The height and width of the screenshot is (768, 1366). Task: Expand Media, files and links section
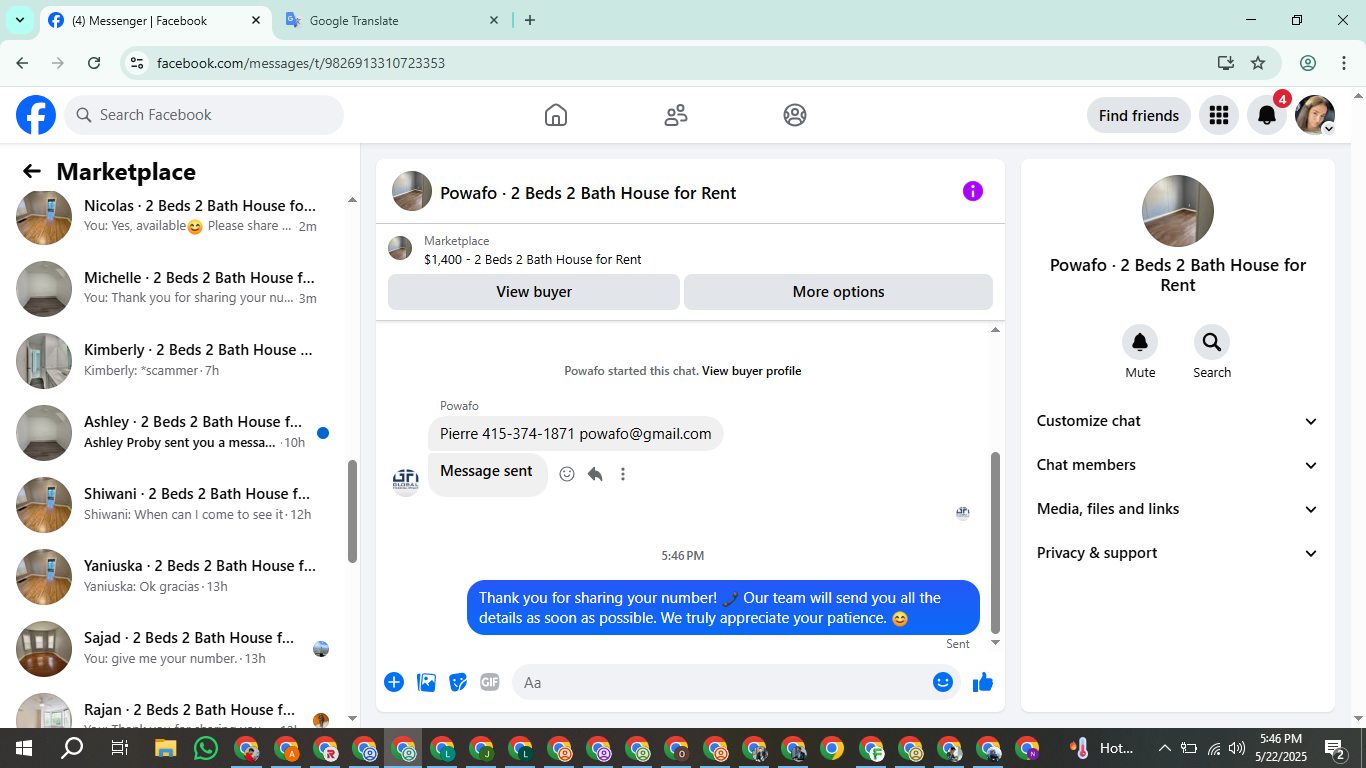coord(1178,509)
